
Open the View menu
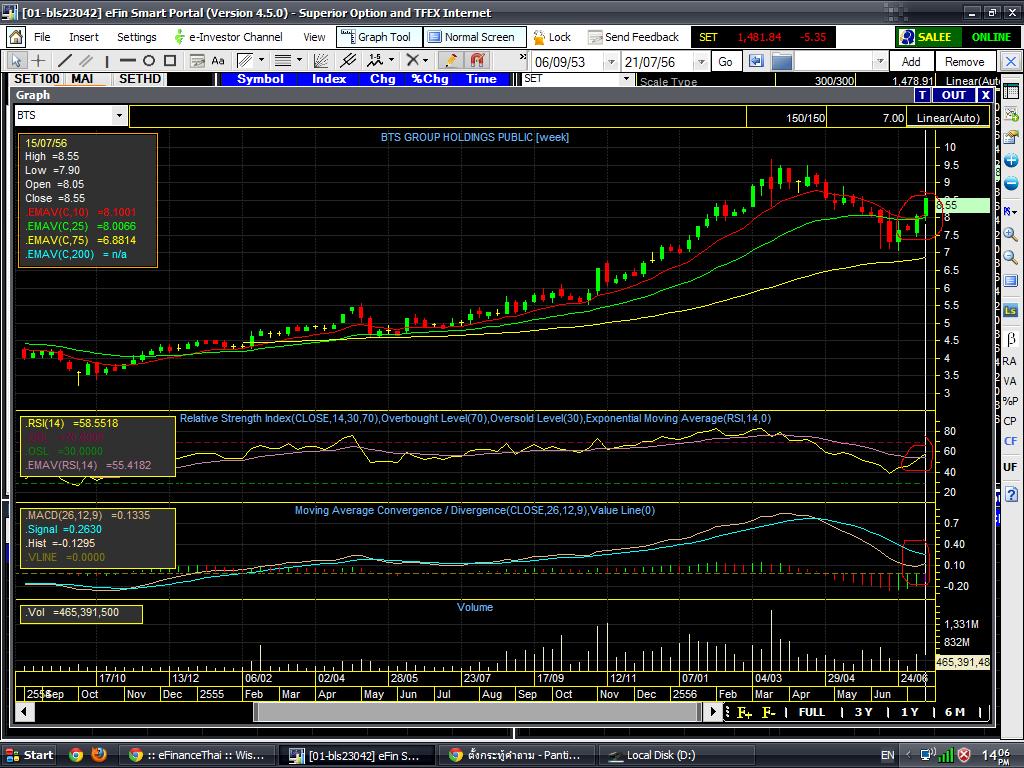tap(314, 37)
